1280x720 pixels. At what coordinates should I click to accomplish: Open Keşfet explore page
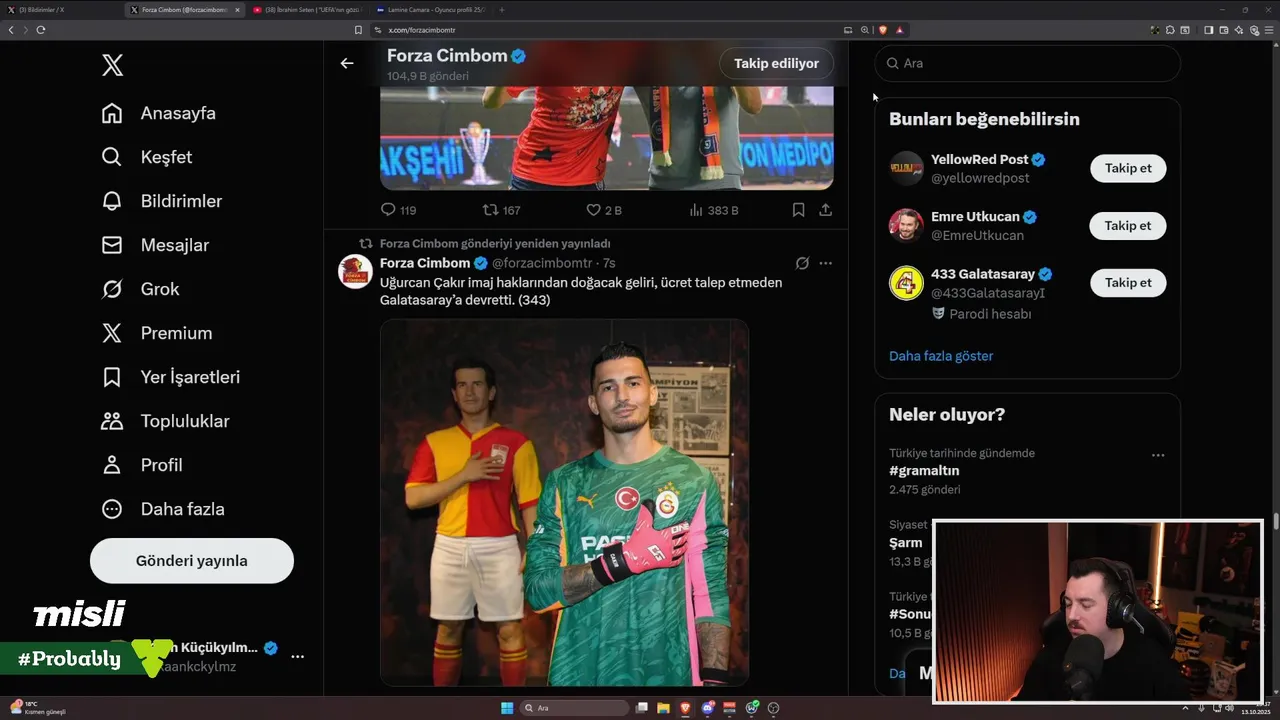(x=147, y=157)
